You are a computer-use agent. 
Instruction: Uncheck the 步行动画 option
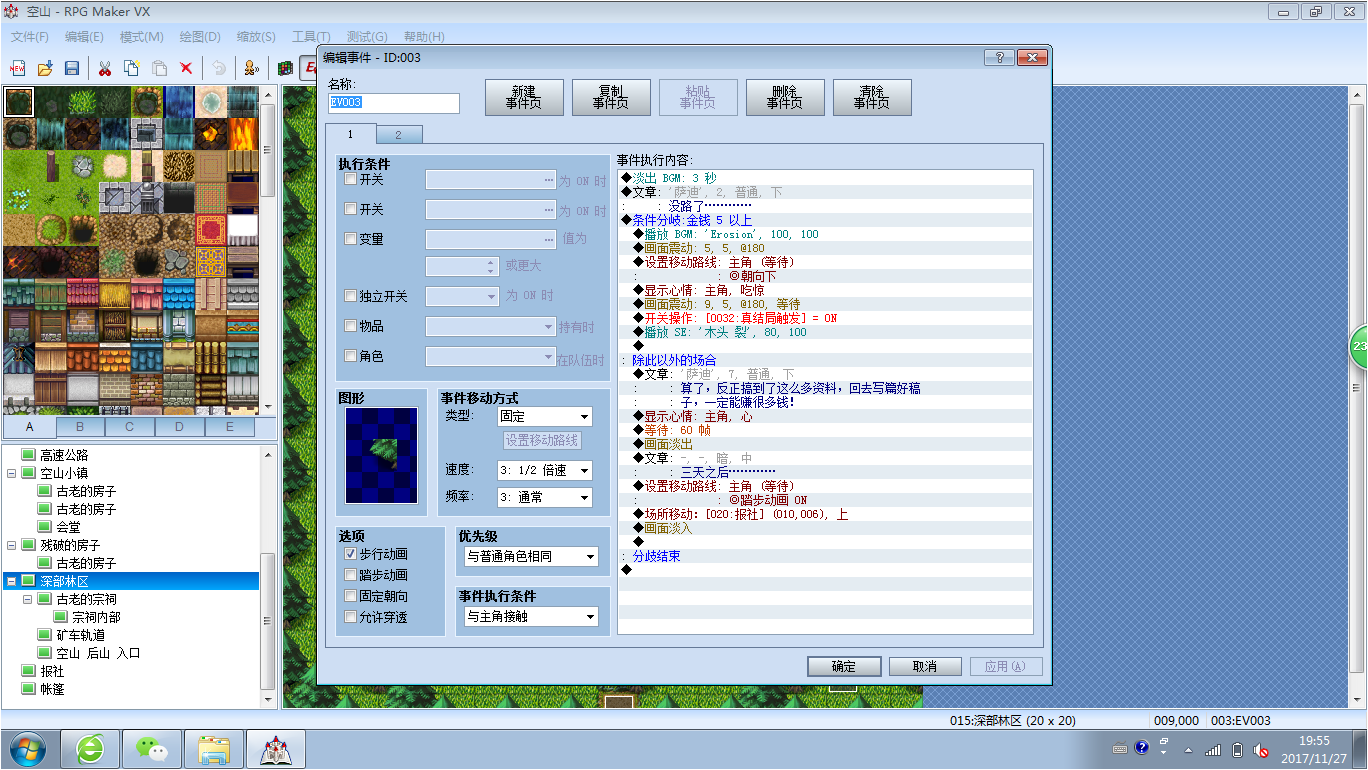[x=350, y=553]
